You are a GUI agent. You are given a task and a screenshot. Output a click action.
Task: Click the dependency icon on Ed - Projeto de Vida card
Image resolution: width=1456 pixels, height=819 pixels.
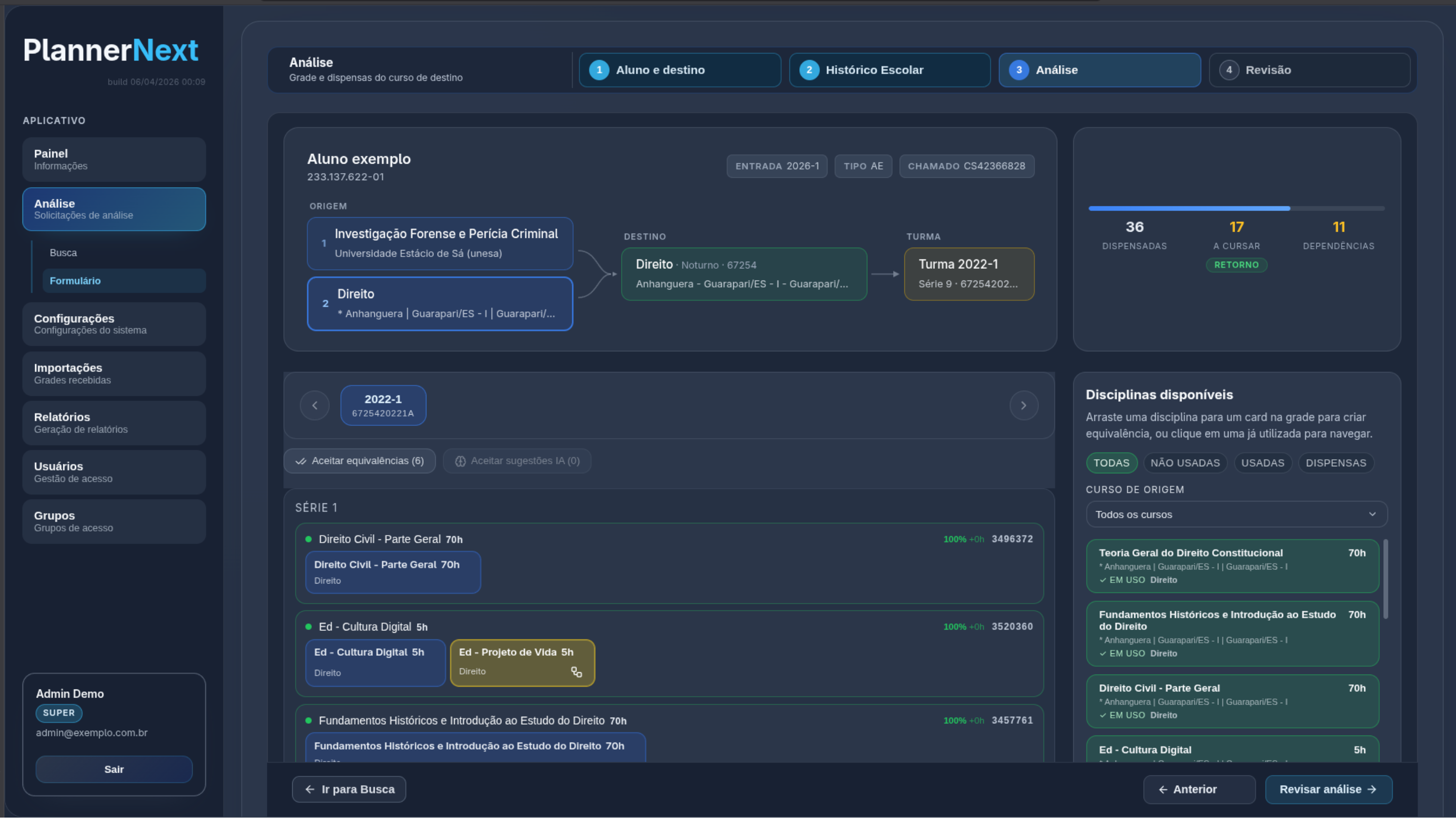click(576, 673)
